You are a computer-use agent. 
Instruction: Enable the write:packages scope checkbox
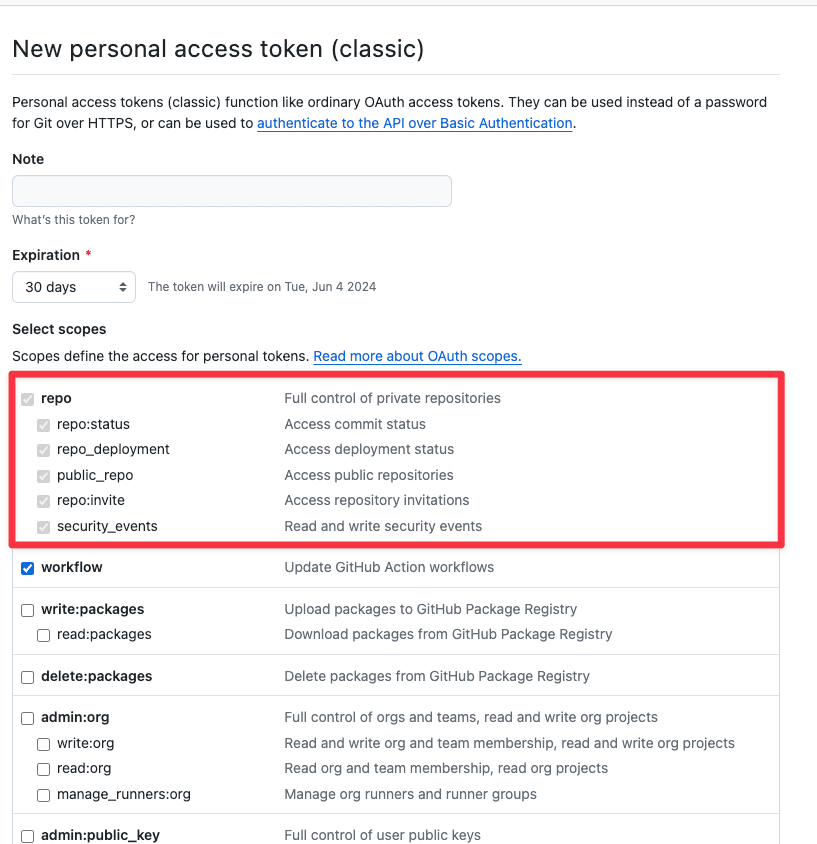[x=28, y=610]
